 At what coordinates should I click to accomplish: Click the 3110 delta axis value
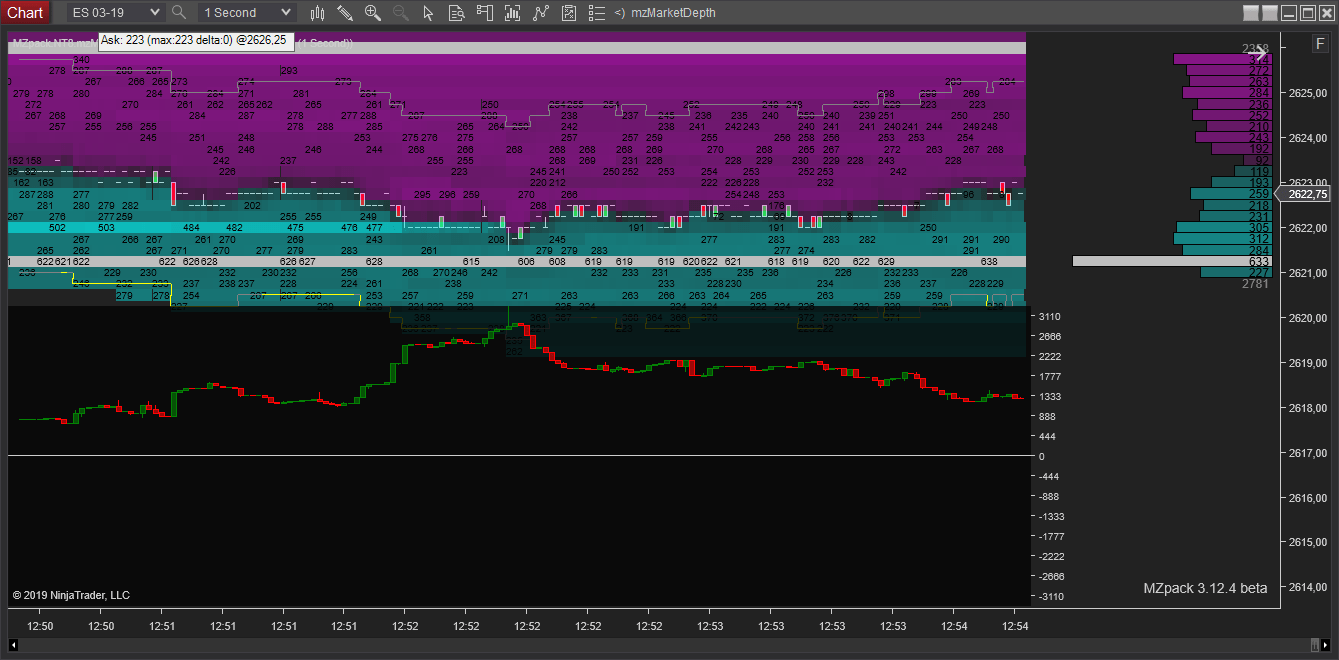pos(1050,316)
